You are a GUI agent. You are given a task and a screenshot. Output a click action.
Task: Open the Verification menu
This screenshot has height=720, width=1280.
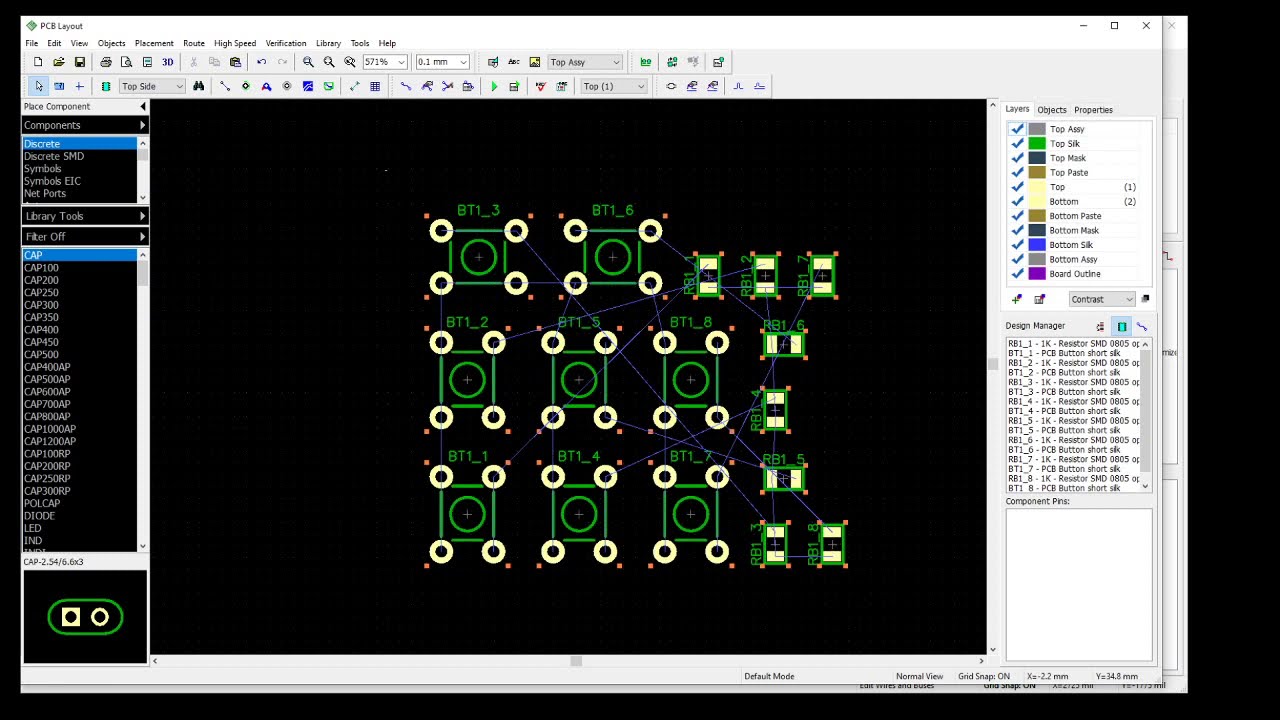click(286, 43)
